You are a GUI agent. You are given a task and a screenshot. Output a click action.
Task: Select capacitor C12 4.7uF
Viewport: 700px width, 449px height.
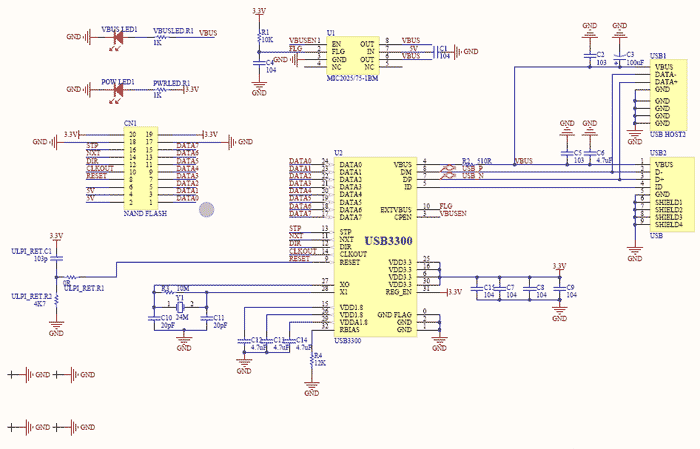coord(244,341)
